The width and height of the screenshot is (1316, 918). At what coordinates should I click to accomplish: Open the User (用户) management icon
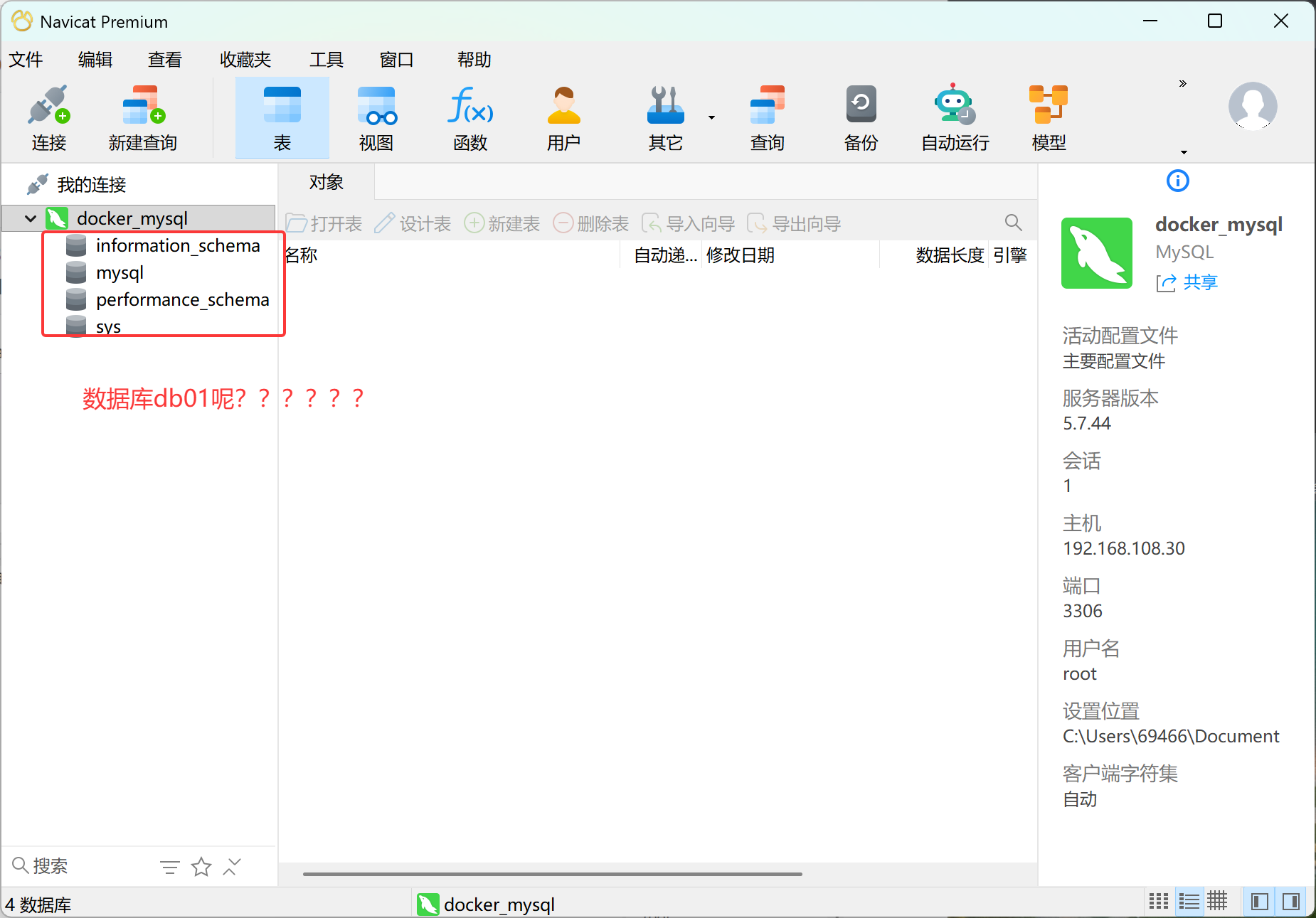(x=564, y=118)
